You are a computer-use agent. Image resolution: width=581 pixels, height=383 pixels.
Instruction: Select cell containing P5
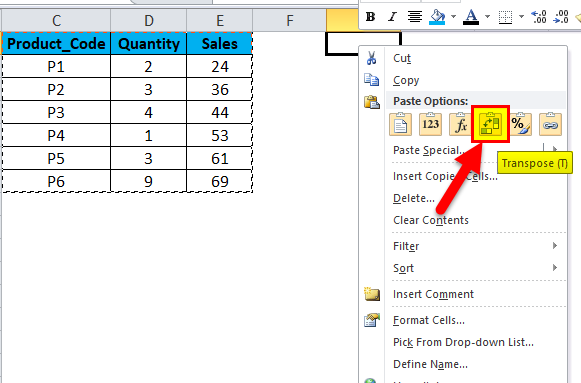[x=56, y=159]
